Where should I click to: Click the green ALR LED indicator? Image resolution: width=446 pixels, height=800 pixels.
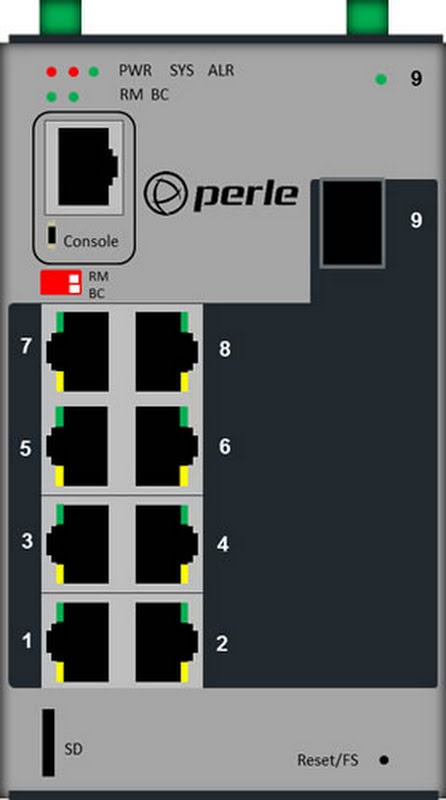[x=93, y=71]
